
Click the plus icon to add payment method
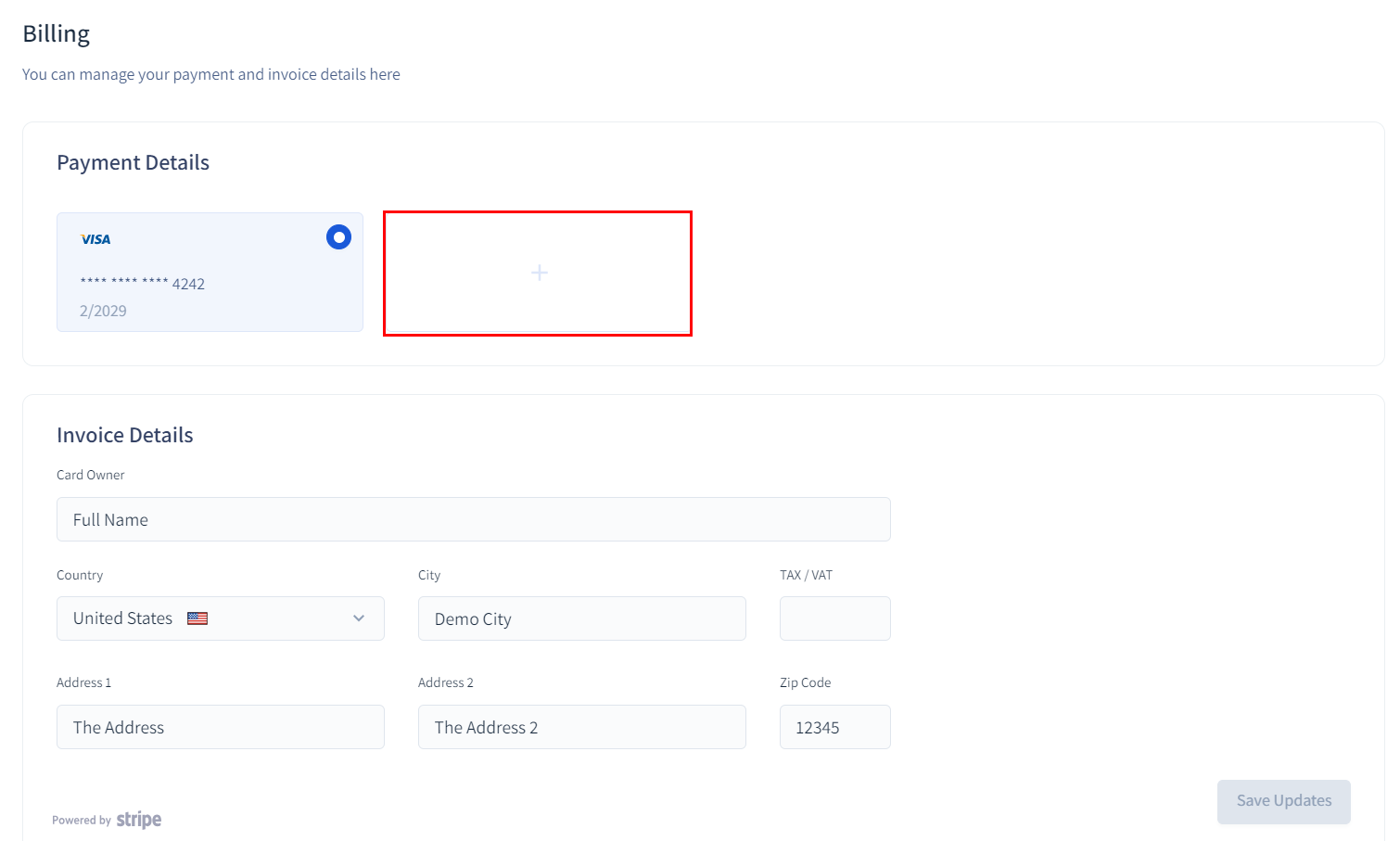point(539,273)
